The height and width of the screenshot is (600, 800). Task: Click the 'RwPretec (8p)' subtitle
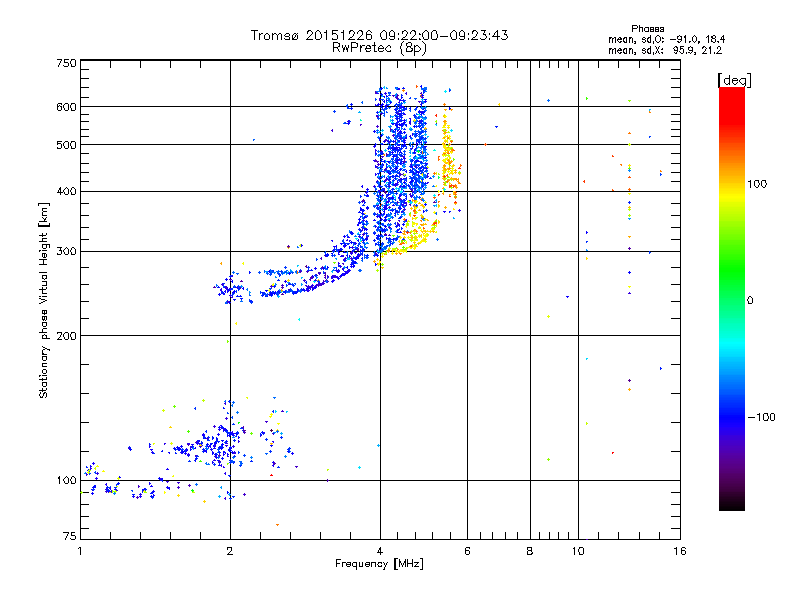pos(379,48)
